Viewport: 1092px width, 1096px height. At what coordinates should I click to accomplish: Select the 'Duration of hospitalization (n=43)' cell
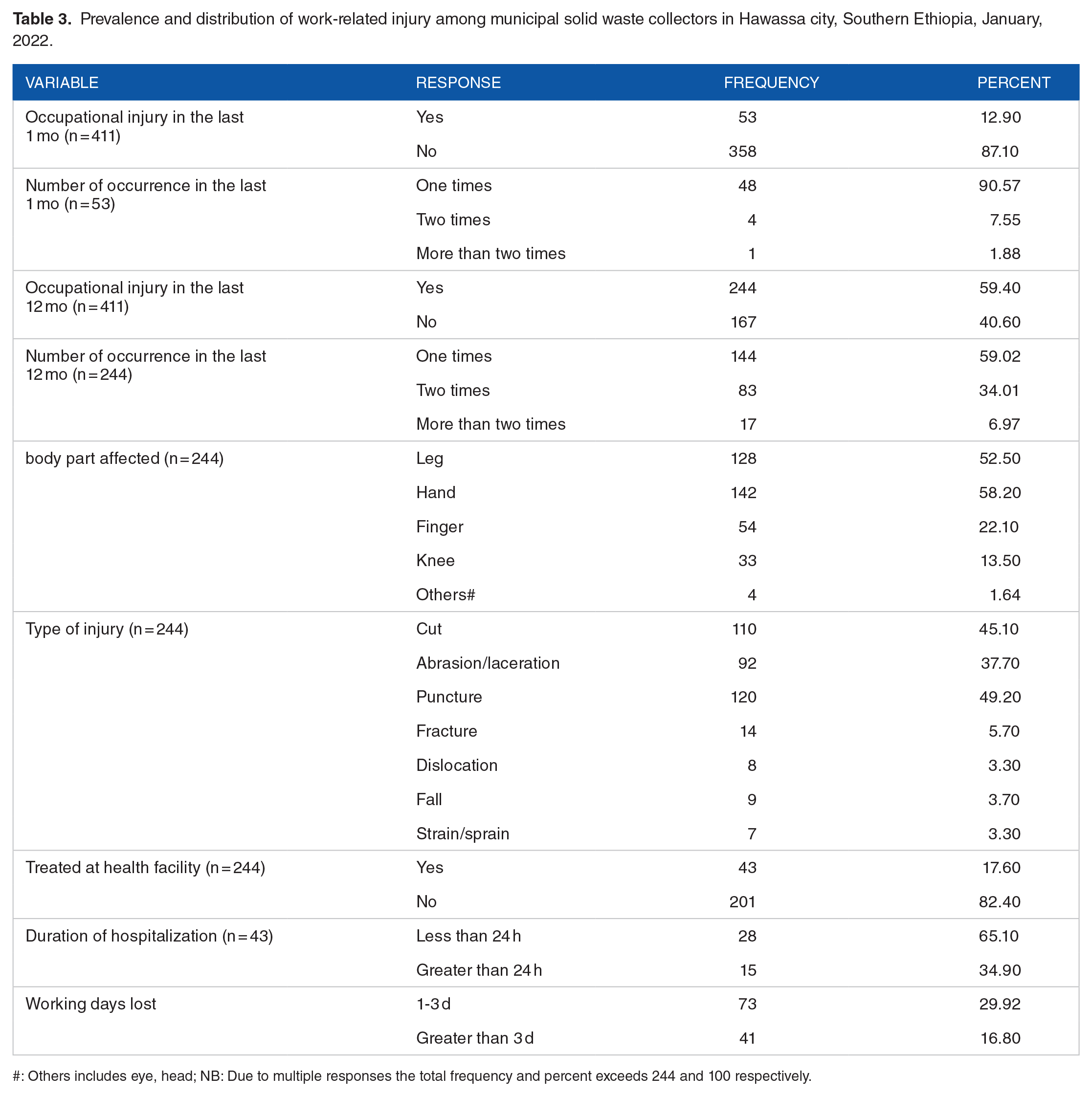(x=149, y=936)
